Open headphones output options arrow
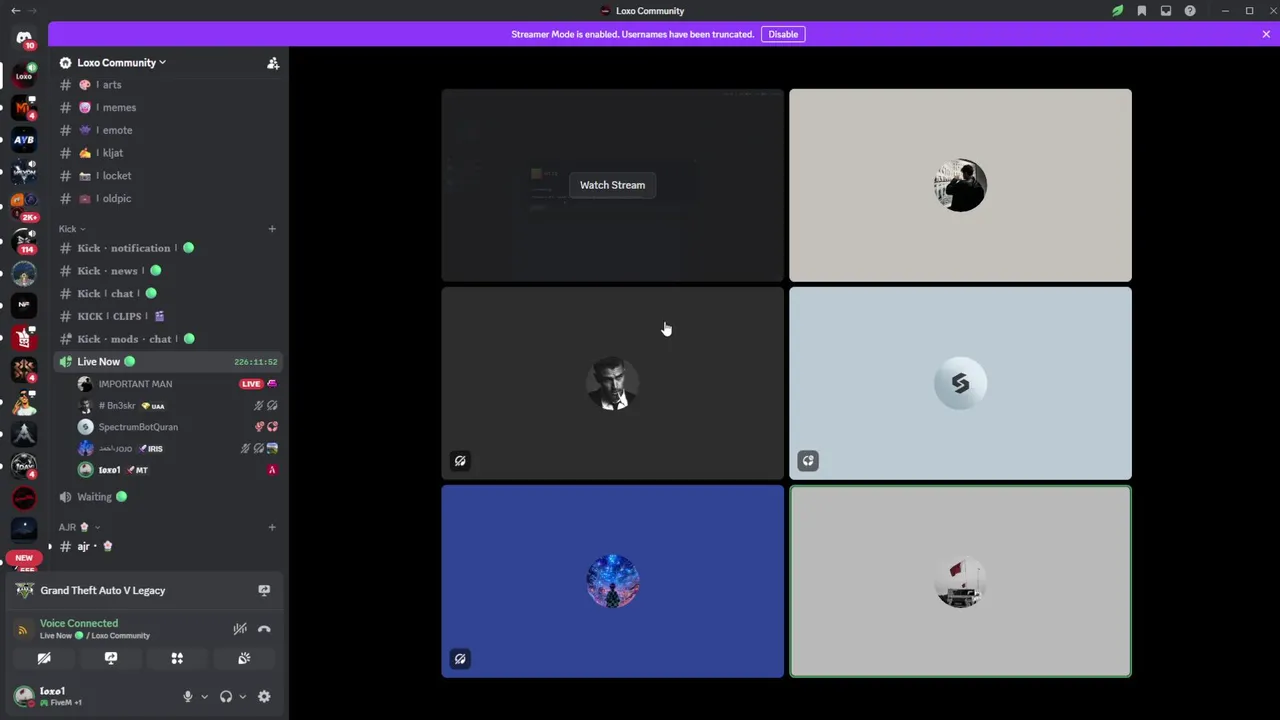This screenshot has height=720, width=1280. click(x=242, y=697)
